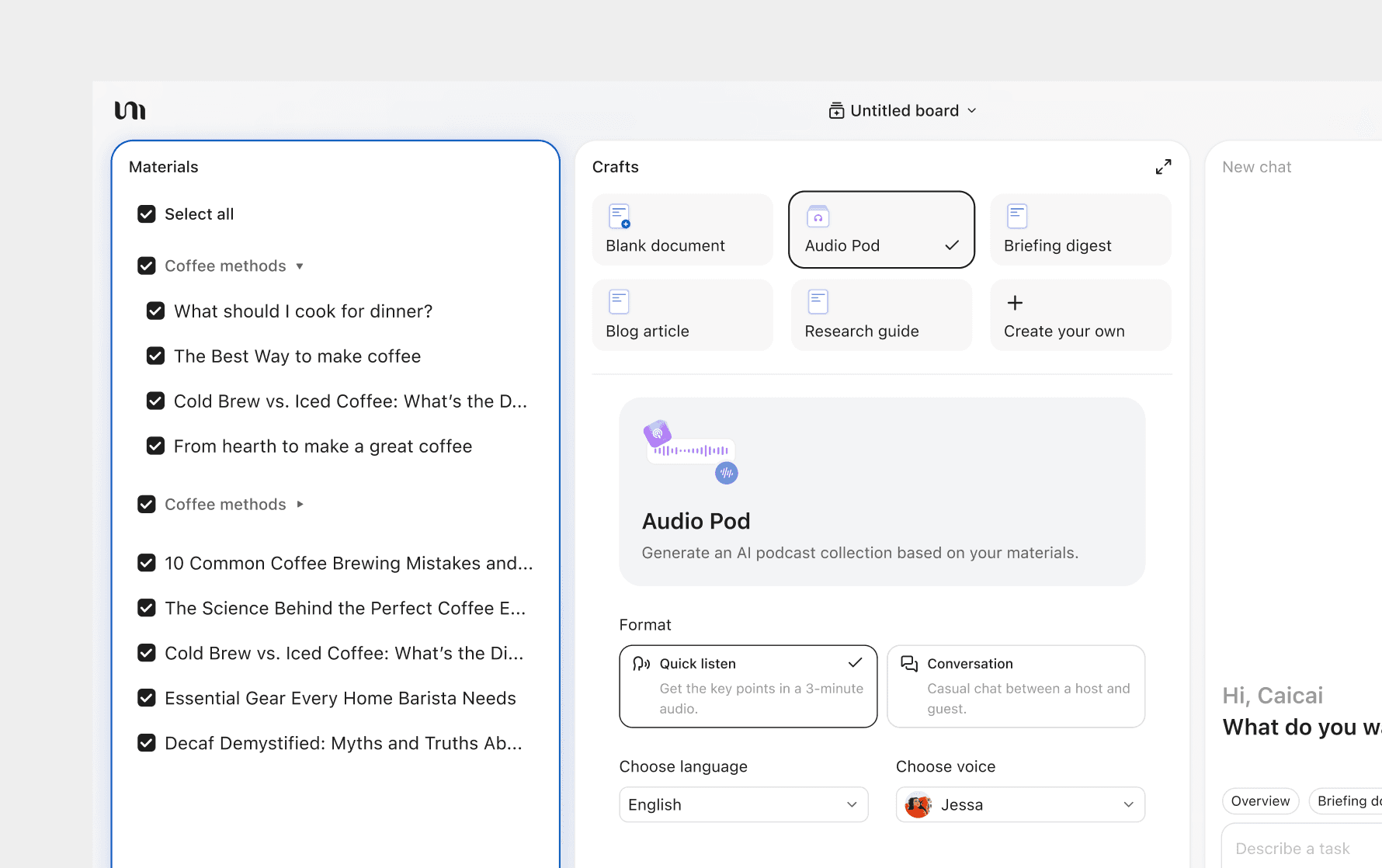Click the plus icon to create your own
The image size is (1382, 868).
click(x=1015, y=303)
